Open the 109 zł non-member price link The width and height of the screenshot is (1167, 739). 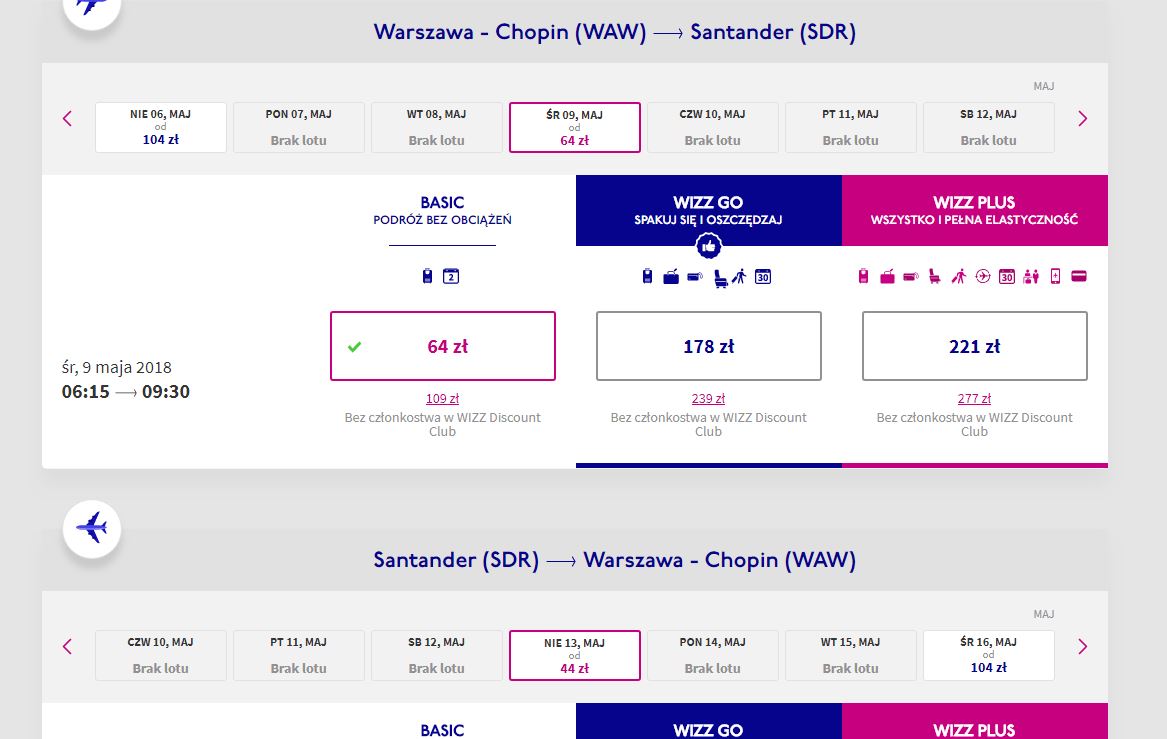[442, 399]
